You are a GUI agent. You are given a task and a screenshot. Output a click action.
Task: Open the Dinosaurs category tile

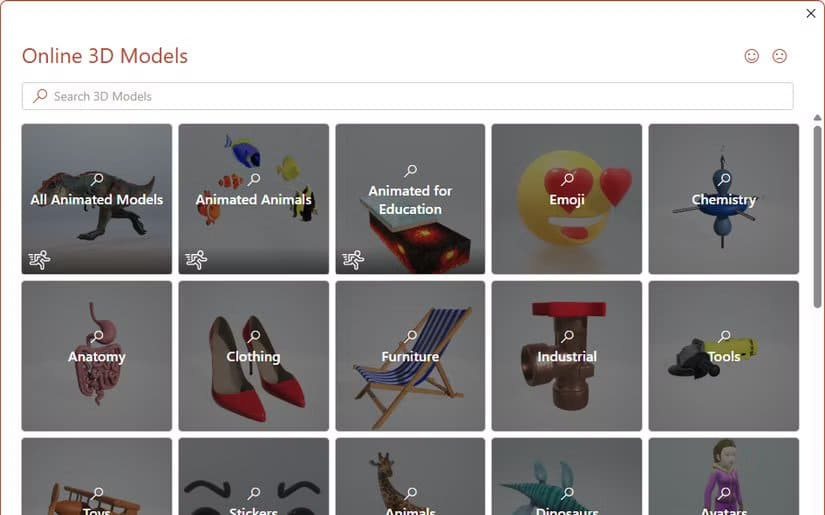tap(567, 477)
